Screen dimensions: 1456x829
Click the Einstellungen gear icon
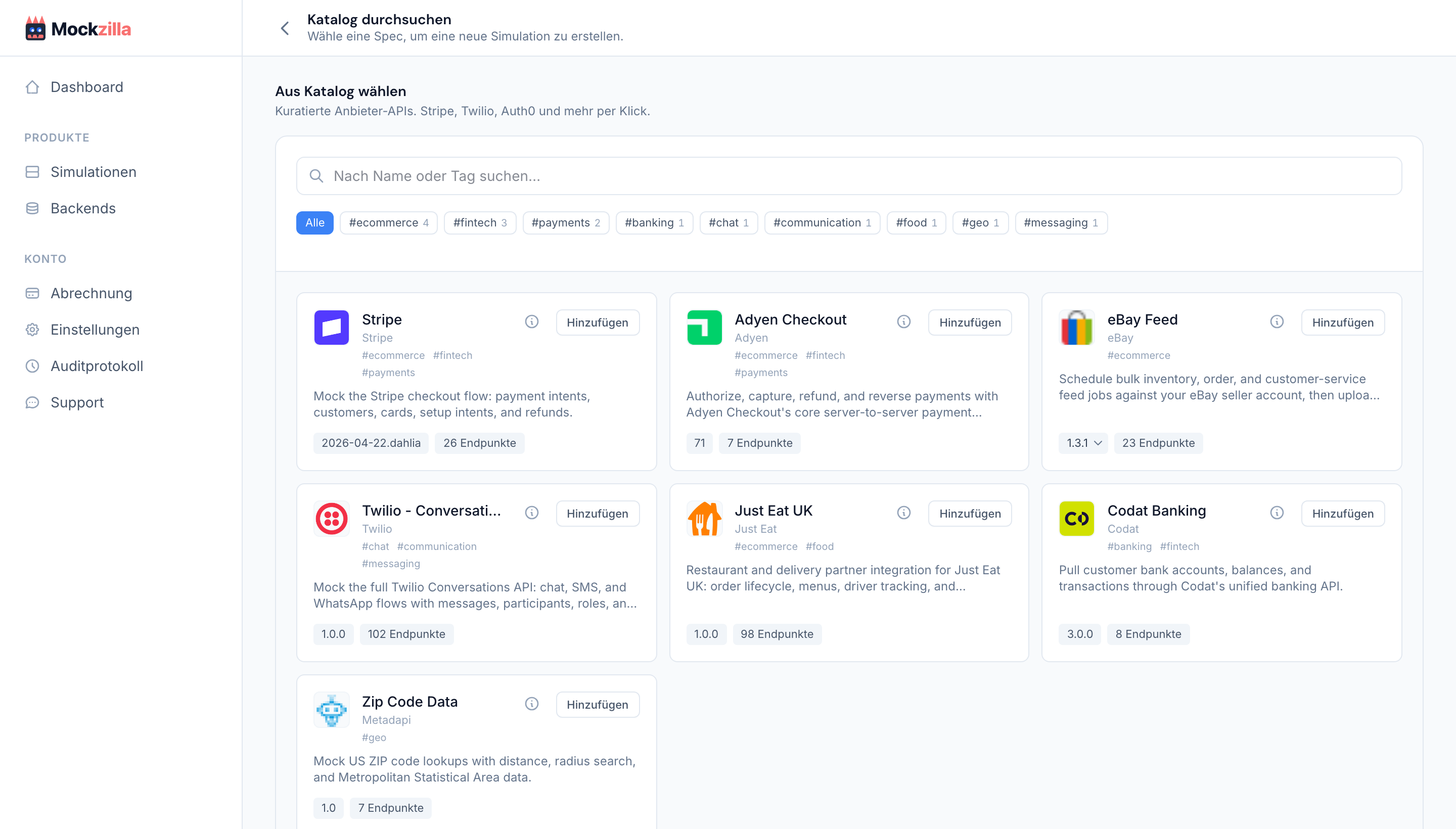[x=32, y=330]
